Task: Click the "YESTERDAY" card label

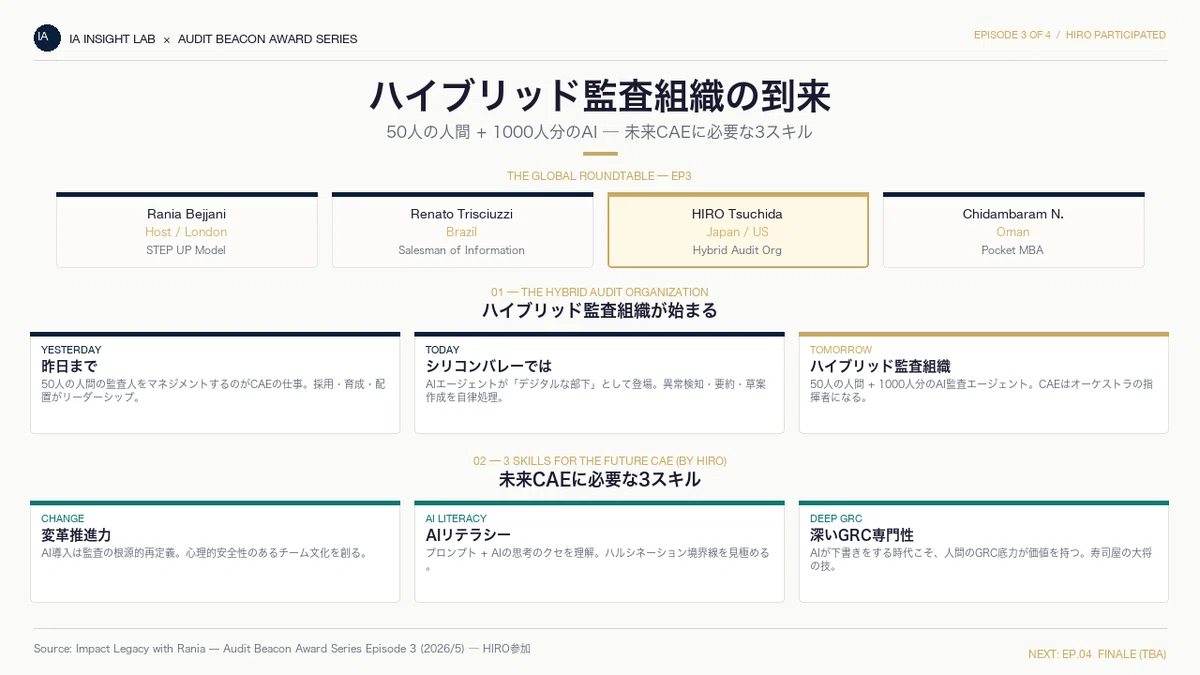Action: pyautogui.click(x=71, y=350)
